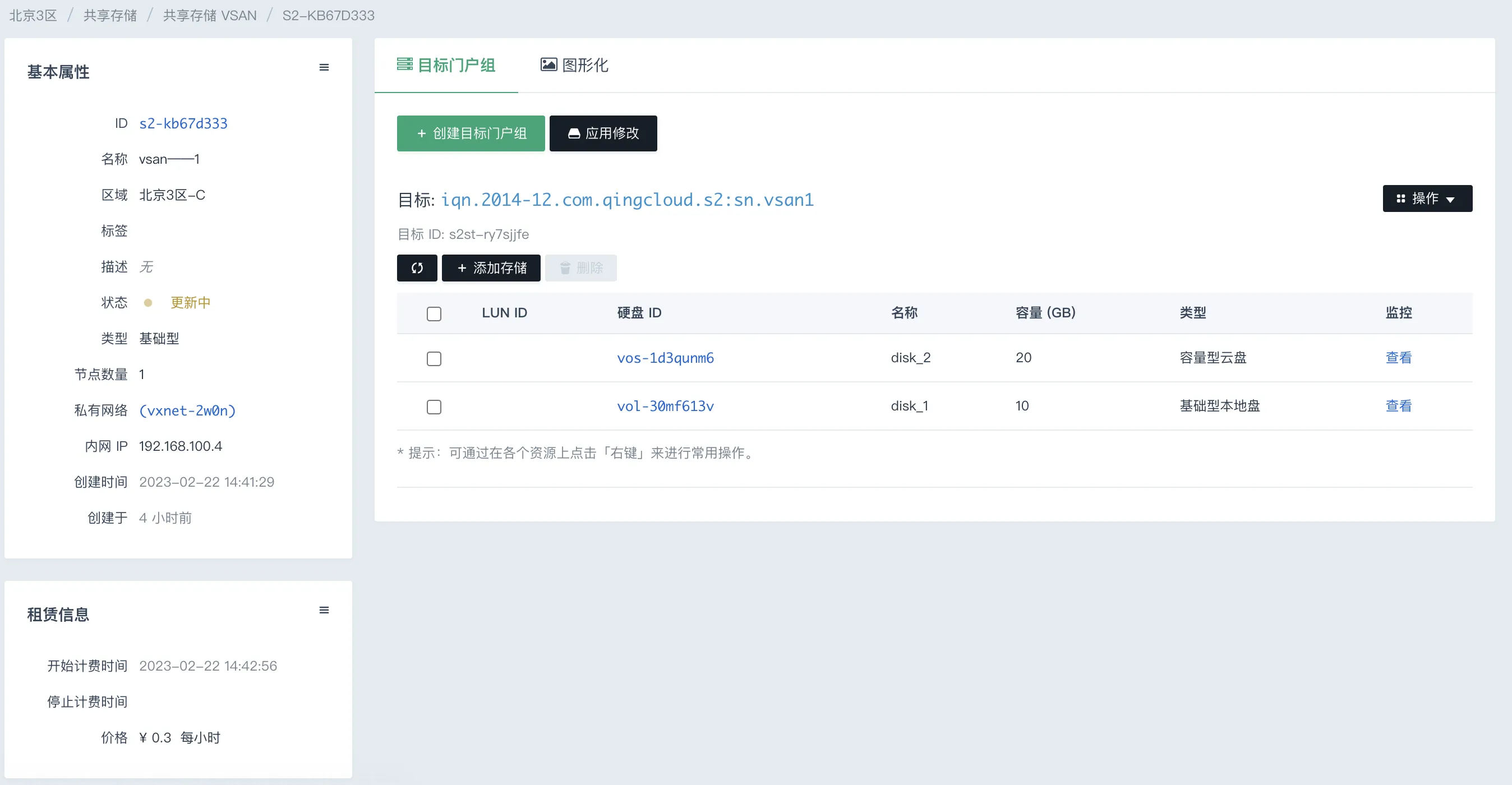The image size is (1512, 785).
Task: Go to 北京3区 breadcrumb
Action: click(x=34, y=15)
